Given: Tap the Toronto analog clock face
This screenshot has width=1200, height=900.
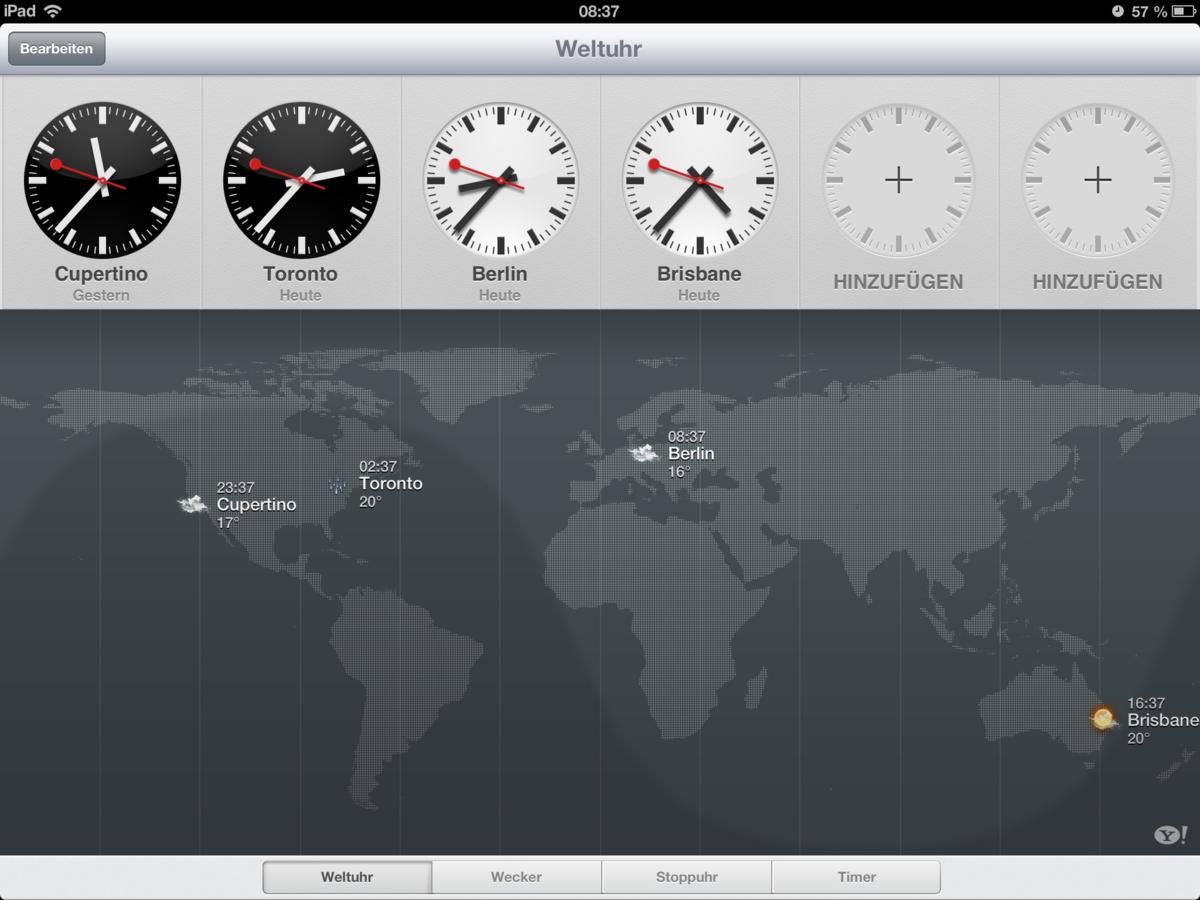Looking at the screenshot, I should 301,180.
